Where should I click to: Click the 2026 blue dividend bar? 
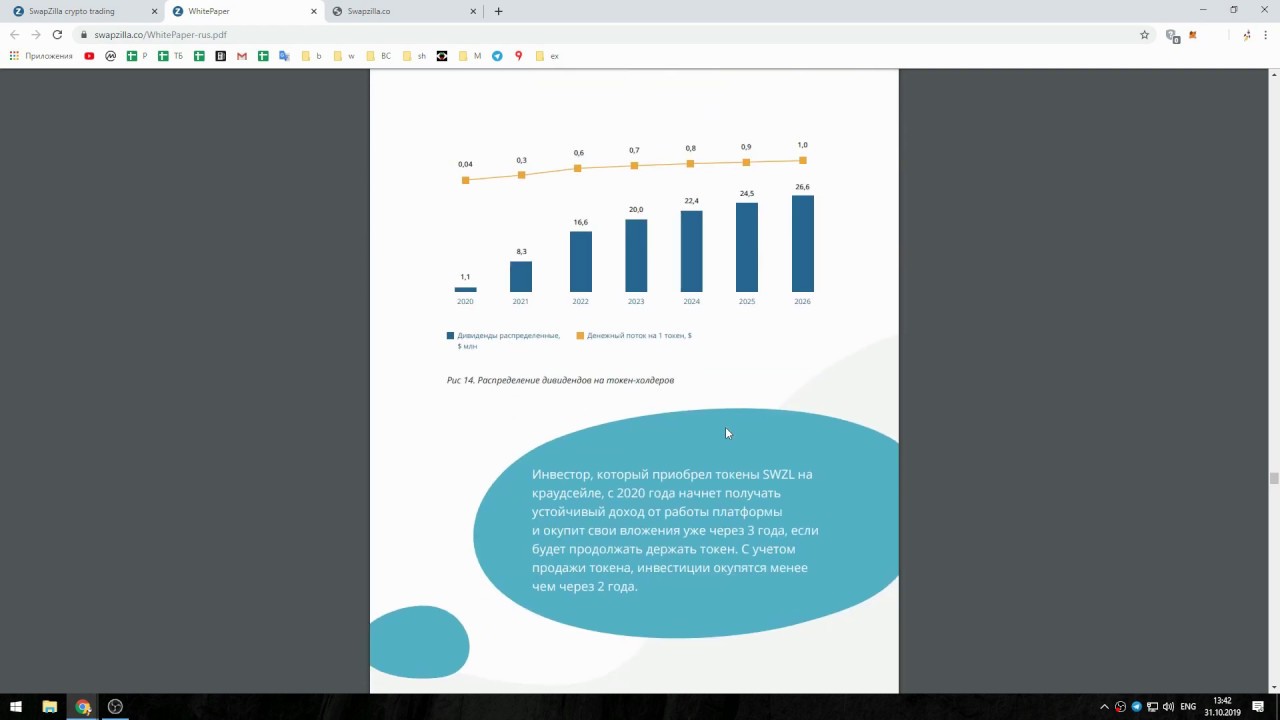[802, 243]
